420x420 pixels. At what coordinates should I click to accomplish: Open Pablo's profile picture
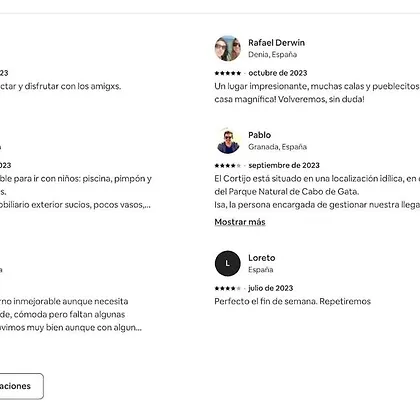click(228, 141)
